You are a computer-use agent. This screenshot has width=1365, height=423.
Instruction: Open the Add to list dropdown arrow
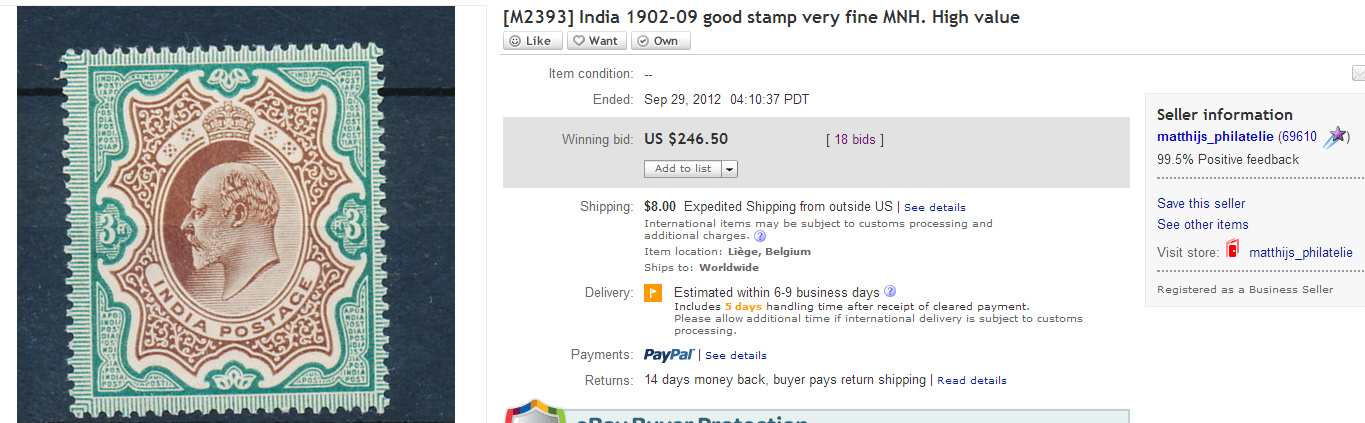pos(729,169)
